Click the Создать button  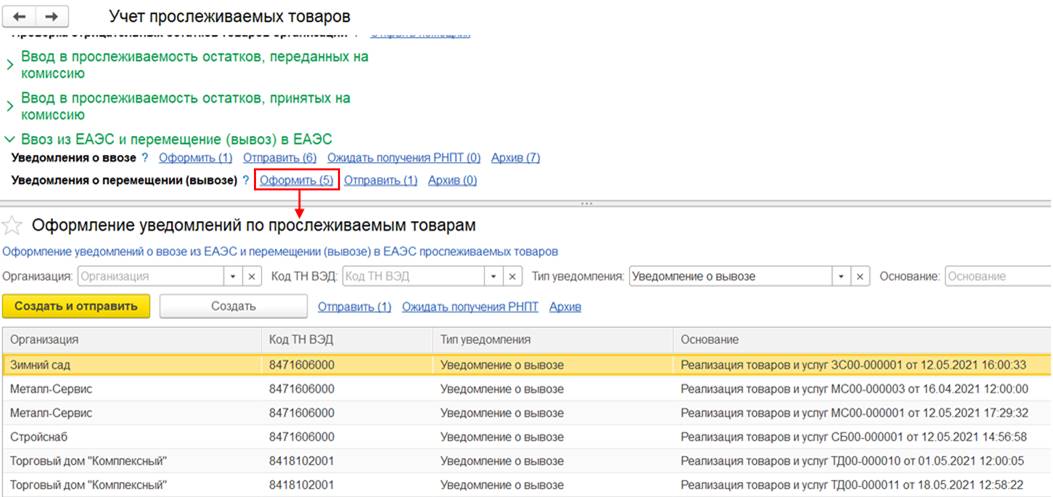pyautogui.click(x=233, y=306)
